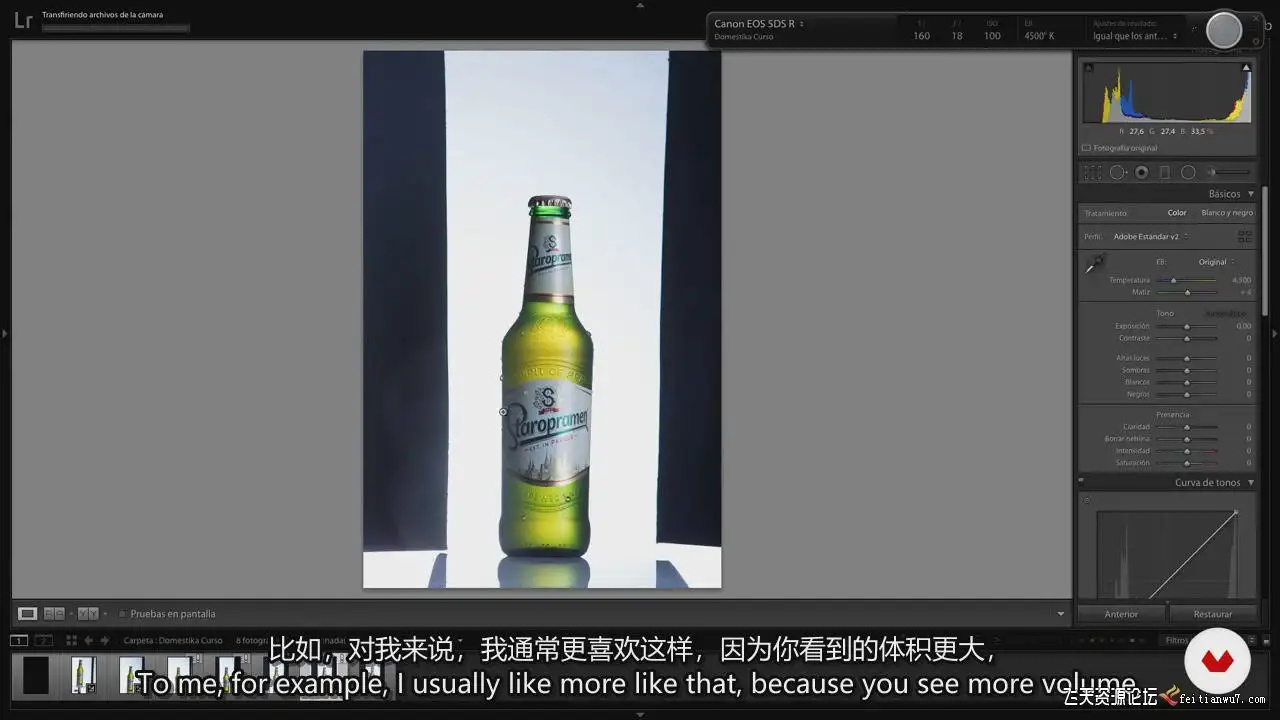
Task: Open the Filtros filter menu
Action: (1177, 640)
